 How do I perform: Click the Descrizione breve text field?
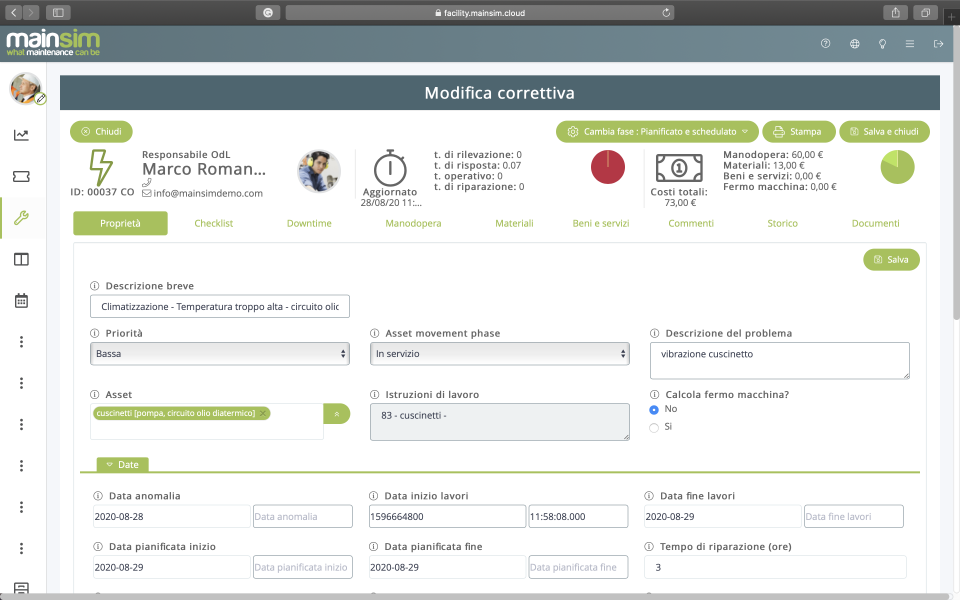(219, 306)
